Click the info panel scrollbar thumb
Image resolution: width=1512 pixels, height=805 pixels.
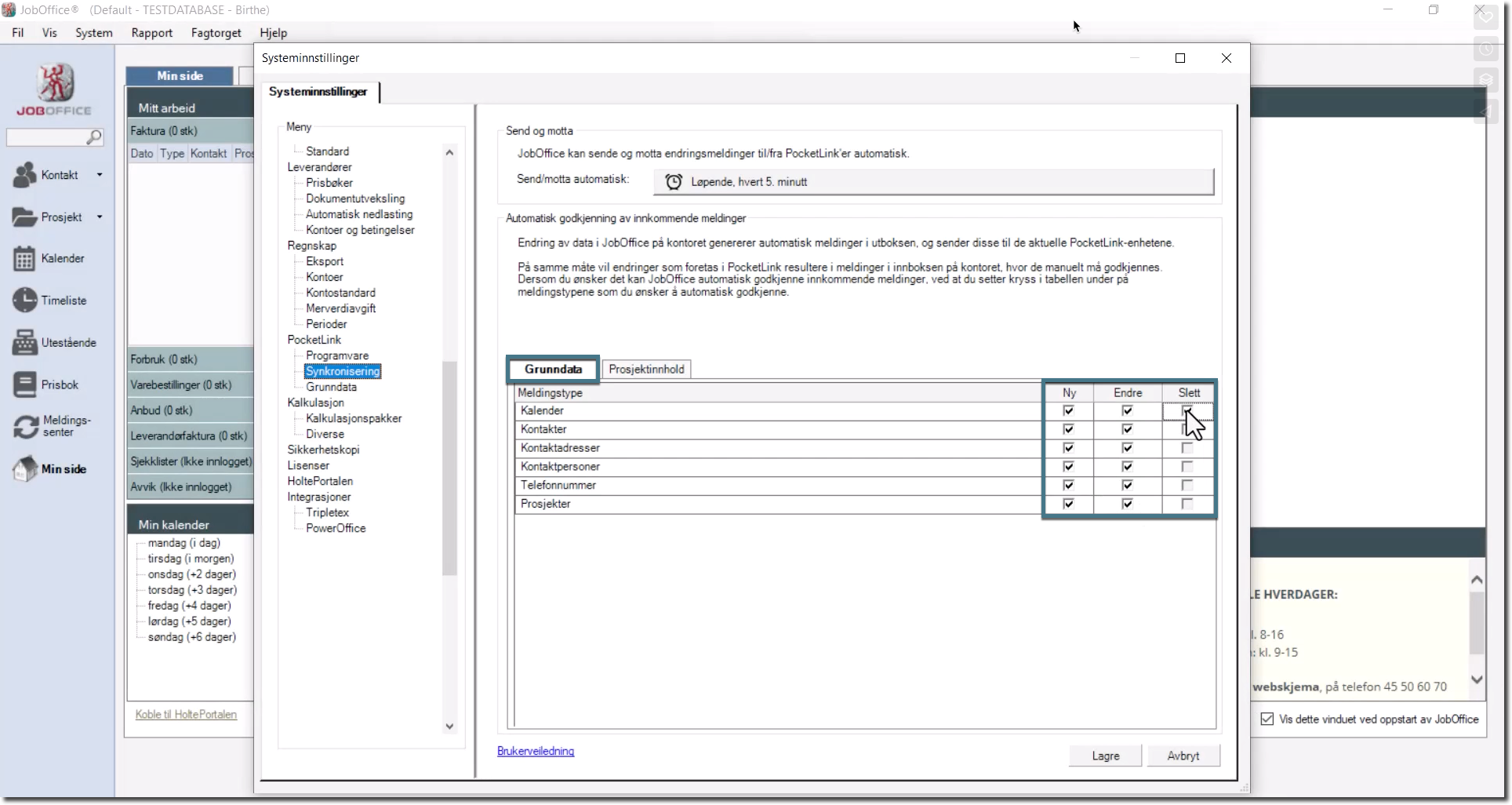coord(1477,623)
